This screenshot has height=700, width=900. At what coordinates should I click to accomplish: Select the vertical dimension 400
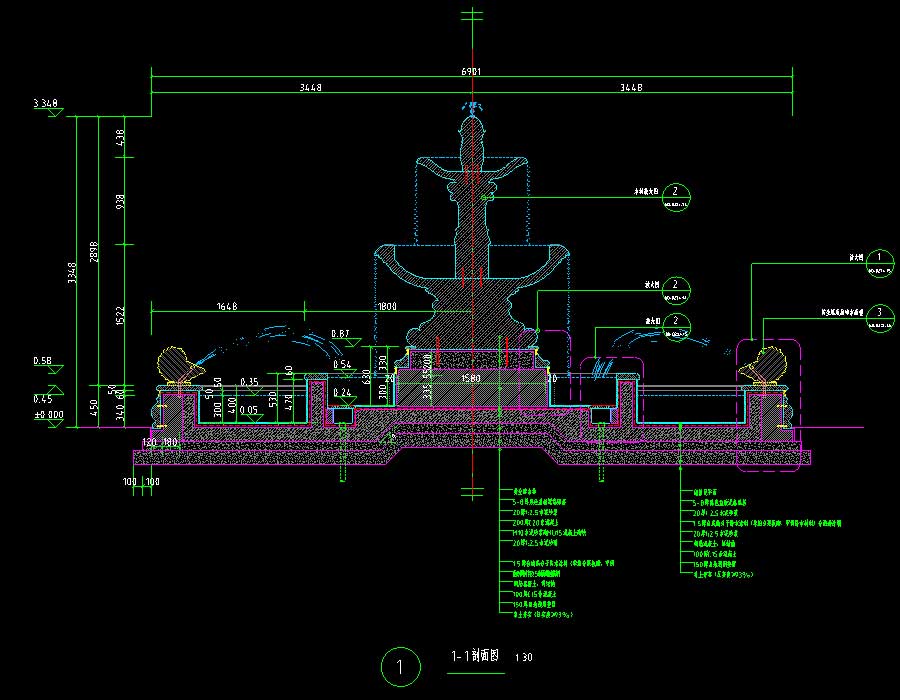pos(232,405)
